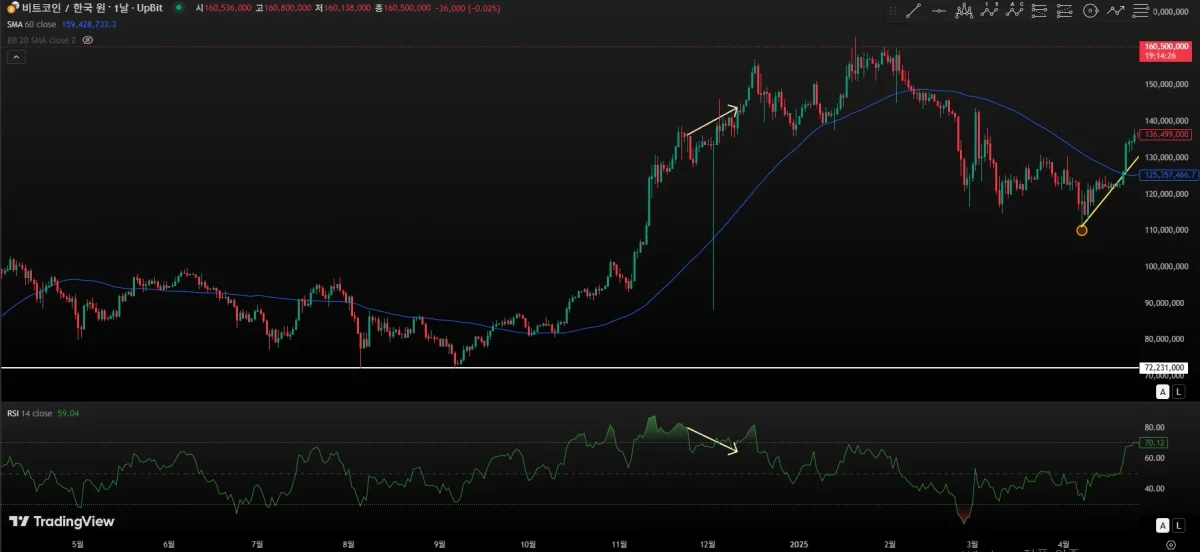Pick the ABC correction wave tool
Viewport: 1200px width, 552px height.
coord(1015,11)
